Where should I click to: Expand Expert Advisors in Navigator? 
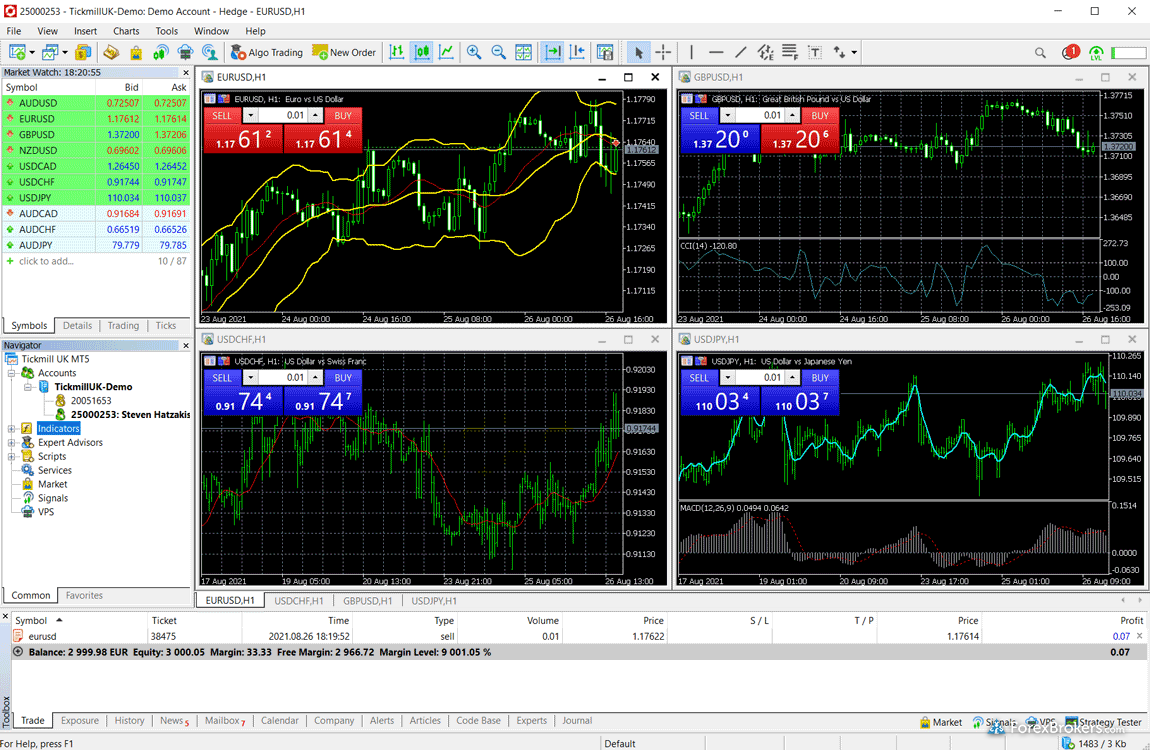click(12, 443)
